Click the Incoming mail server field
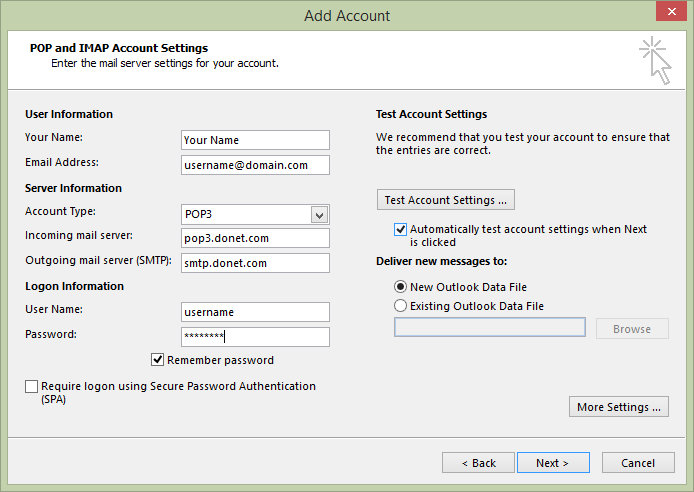694x492 pixels. click(255, 238)
